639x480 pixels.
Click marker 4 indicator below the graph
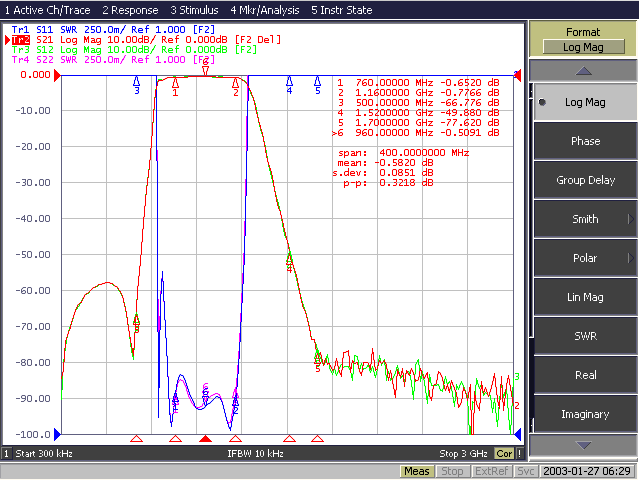(x=289, y=439)
